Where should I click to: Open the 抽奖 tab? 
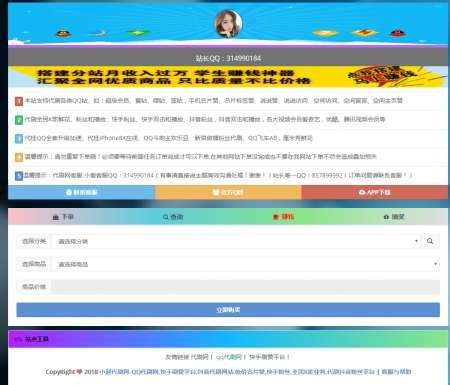pos(394,217)
